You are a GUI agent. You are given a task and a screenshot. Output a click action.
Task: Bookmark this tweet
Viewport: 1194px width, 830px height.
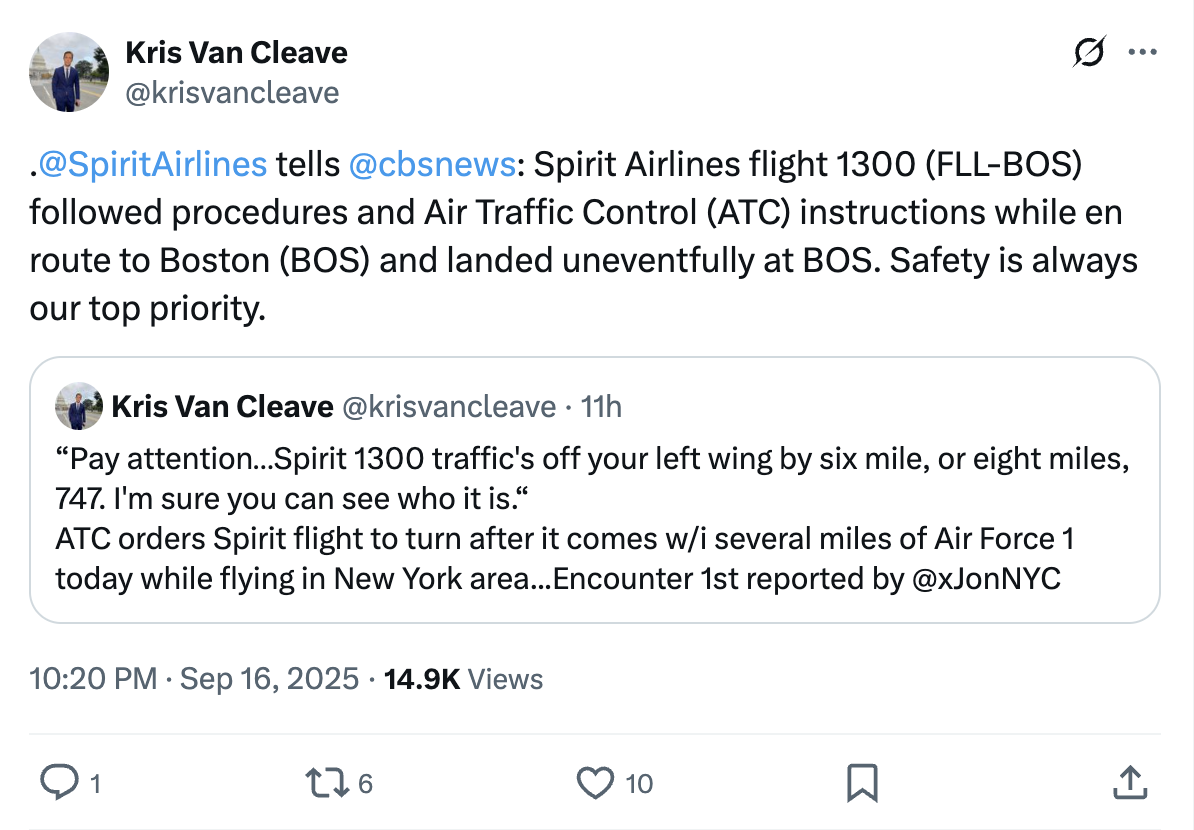[861, 782]
